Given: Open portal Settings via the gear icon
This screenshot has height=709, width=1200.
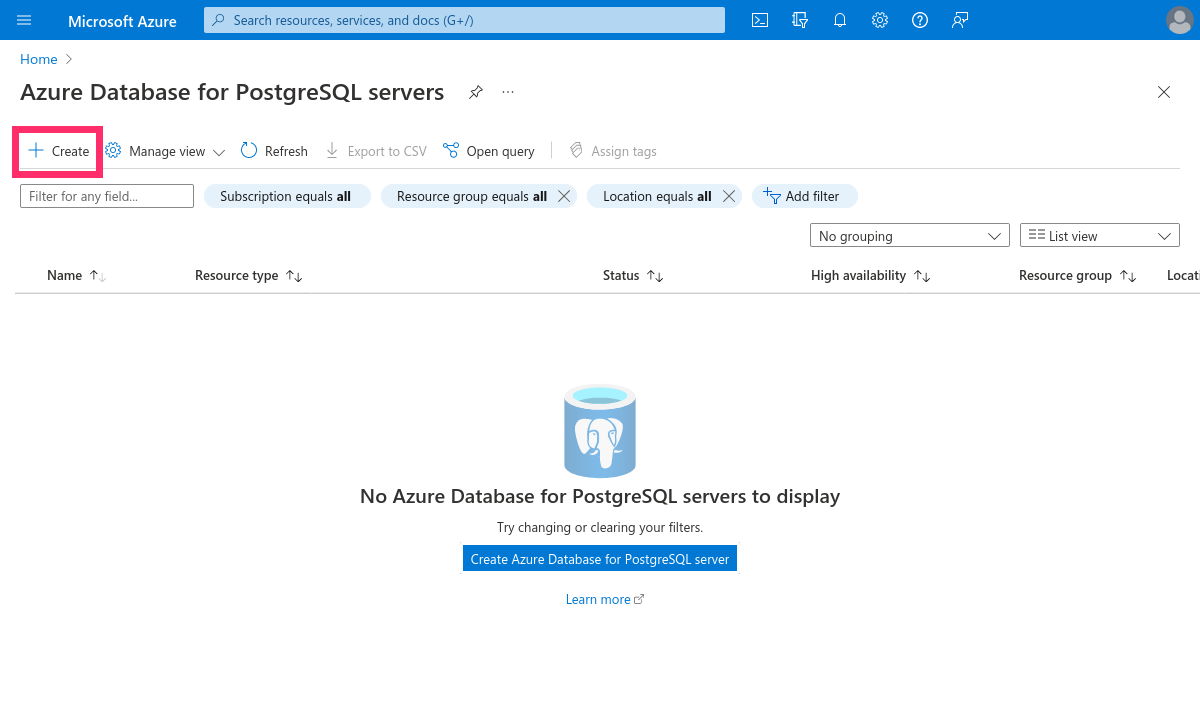Looking at the screenshot, I should point(879,20).
